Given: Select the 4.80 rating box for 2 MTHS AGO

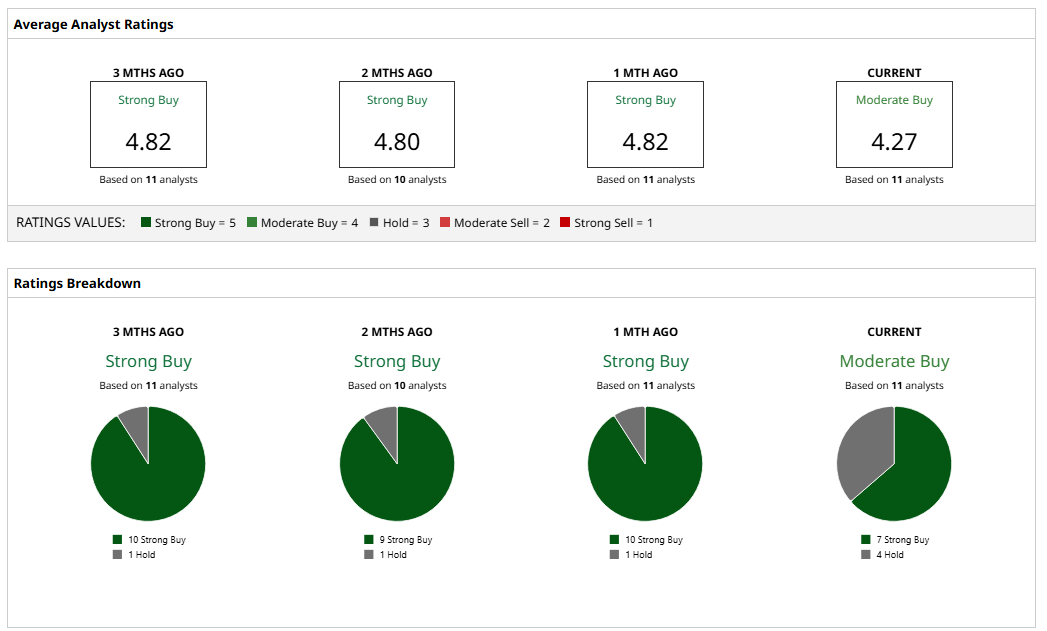Looking at the screenshot, I should pos(397,125).
